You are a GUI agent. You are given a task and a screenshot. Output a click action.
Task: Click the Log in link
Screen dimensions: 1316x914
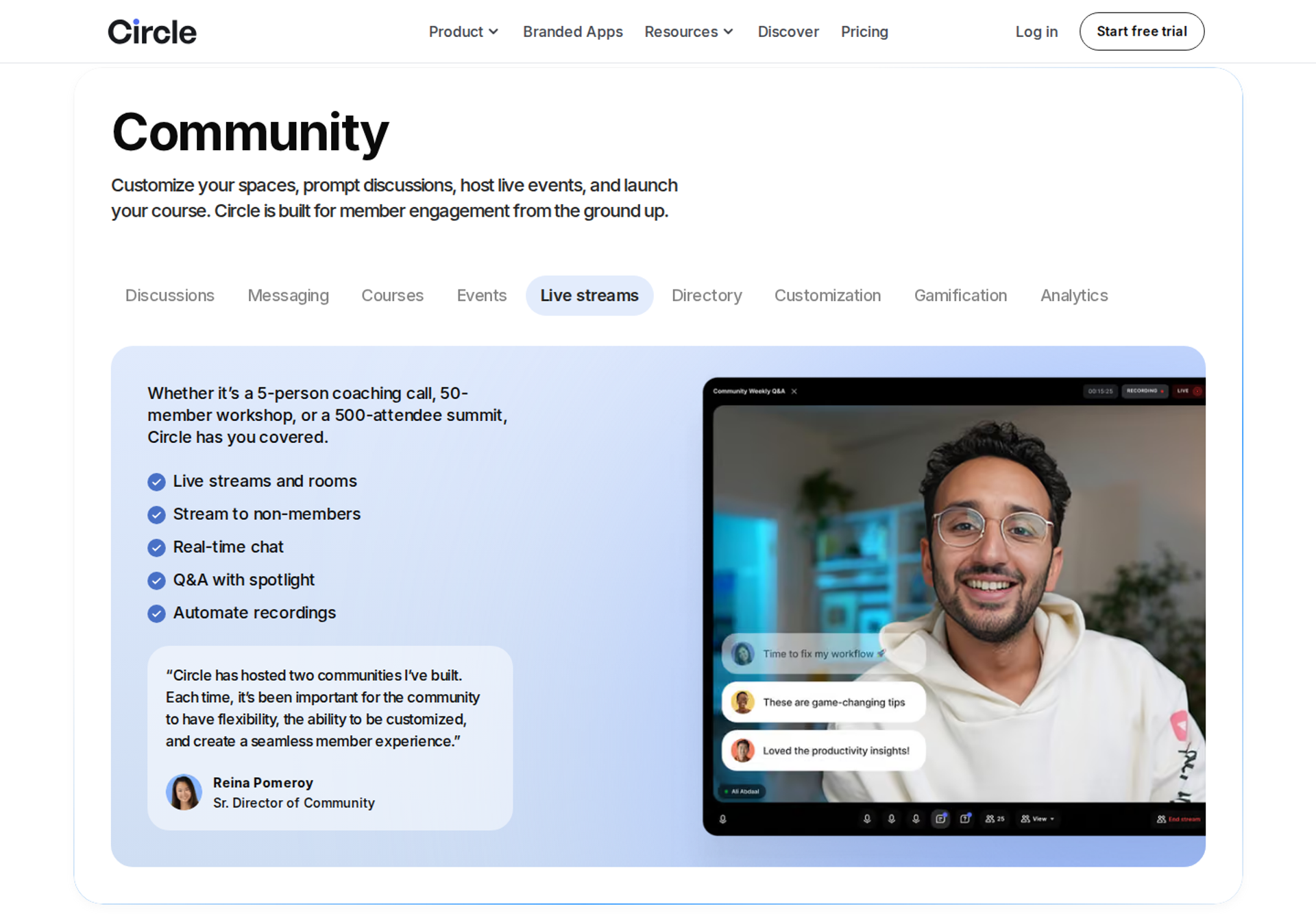pos(1036,32)
